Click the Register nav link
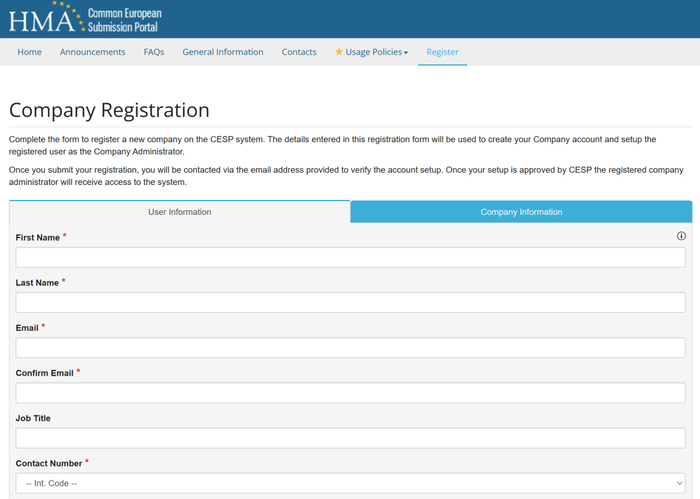 [442, 52]
